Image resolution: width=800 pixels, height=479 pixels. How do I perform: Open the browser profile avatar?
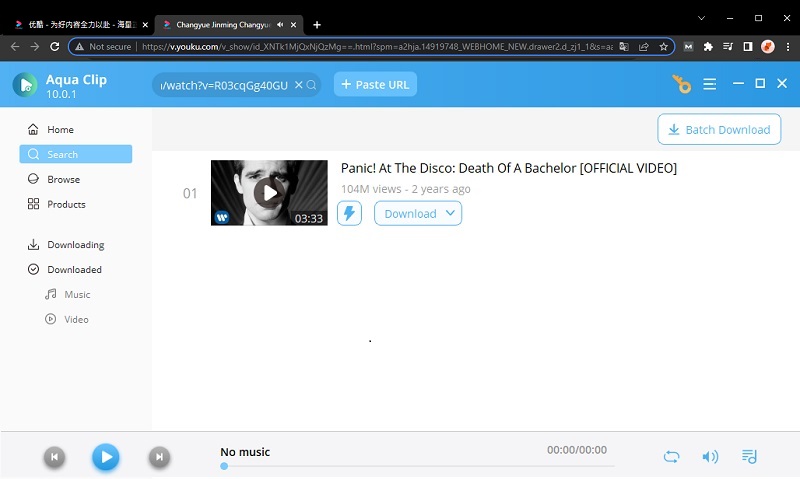[x=768, y=46]
